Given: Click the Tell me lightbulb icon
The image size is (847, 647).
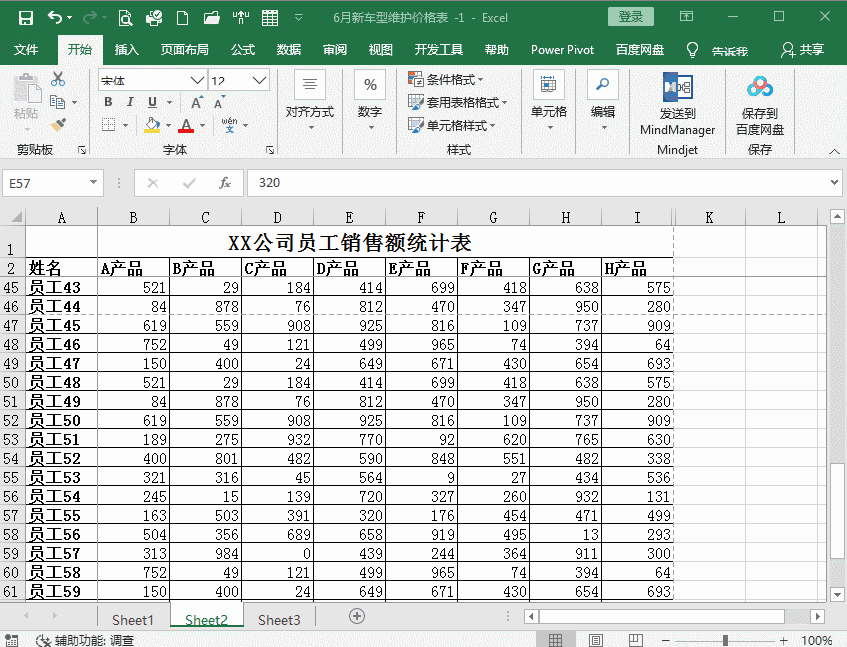Looking at the screenshot, I should (692, 50).
